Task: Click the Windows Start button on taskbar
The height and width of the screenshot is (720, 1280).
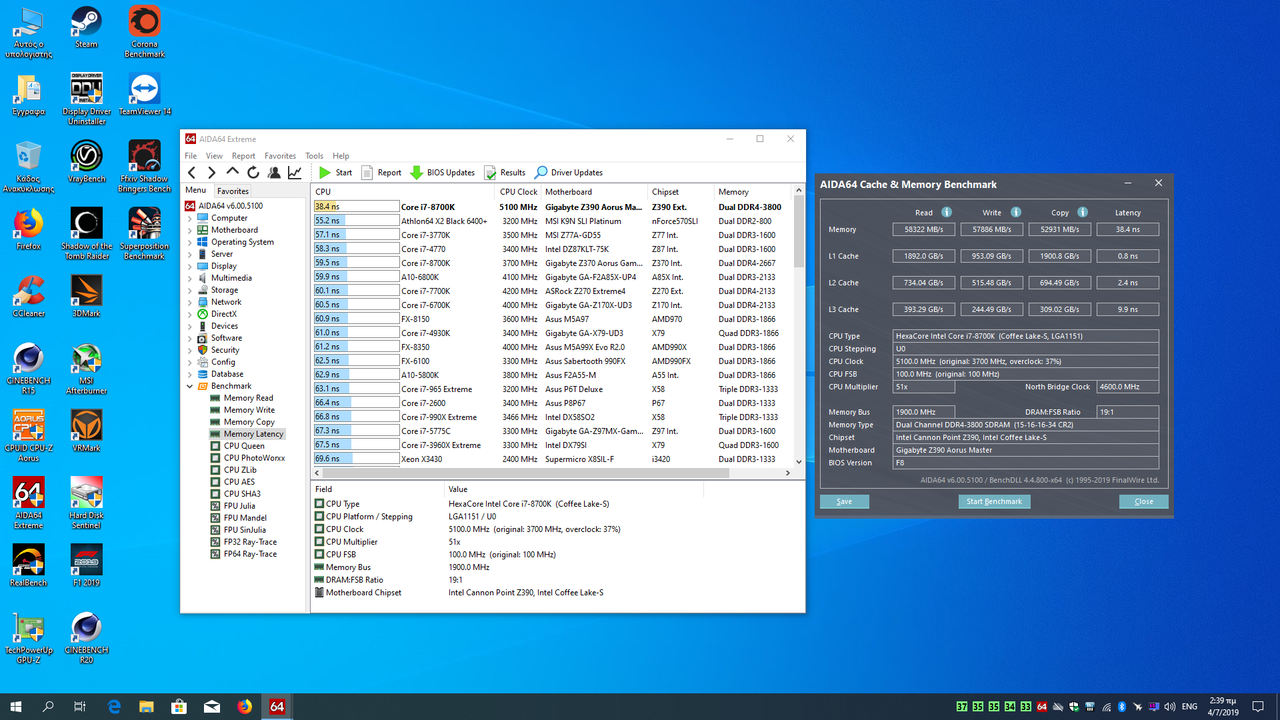Action: 15,706
